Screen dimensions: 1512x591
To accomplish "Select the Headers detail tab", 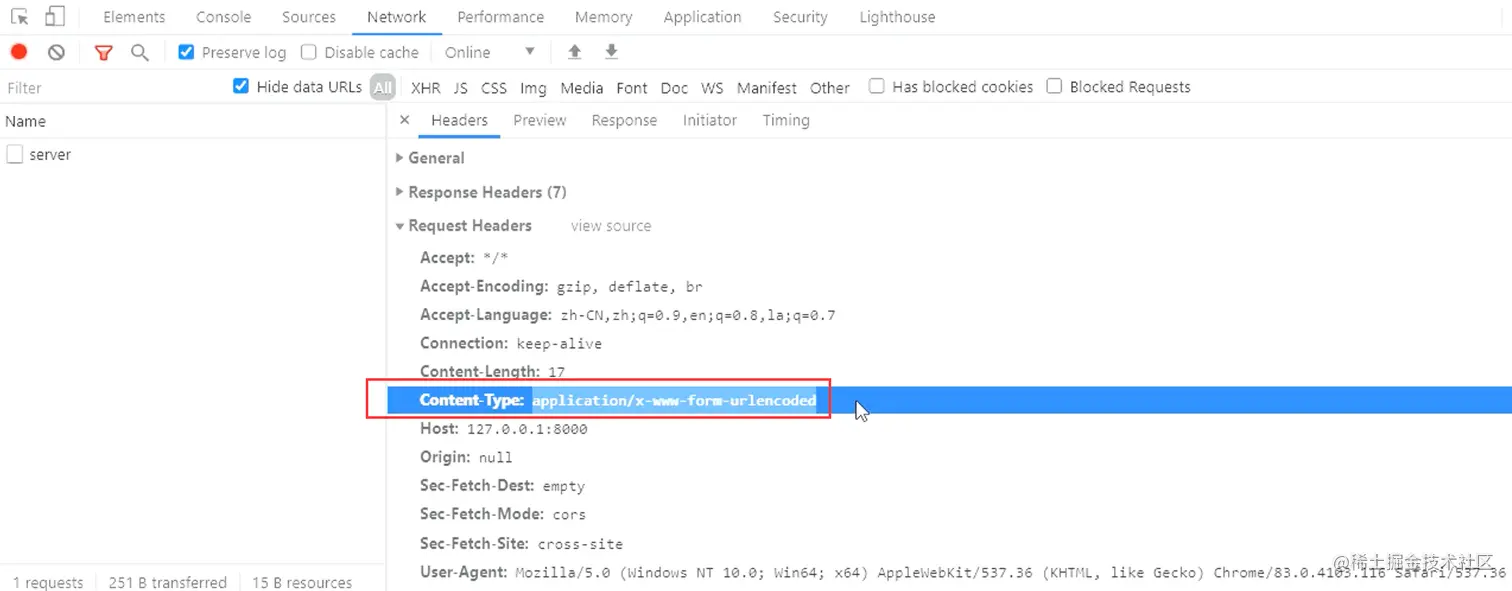I will point(459,120).
